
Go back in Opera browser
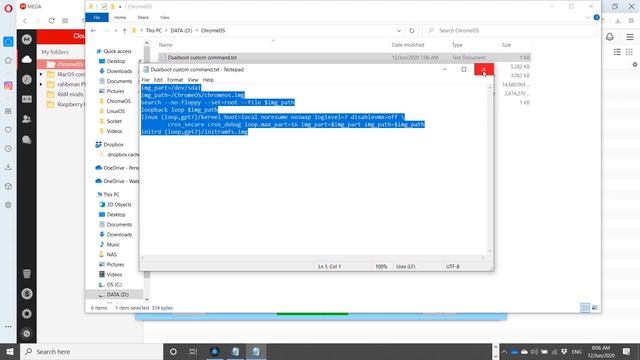pos(25,20)
